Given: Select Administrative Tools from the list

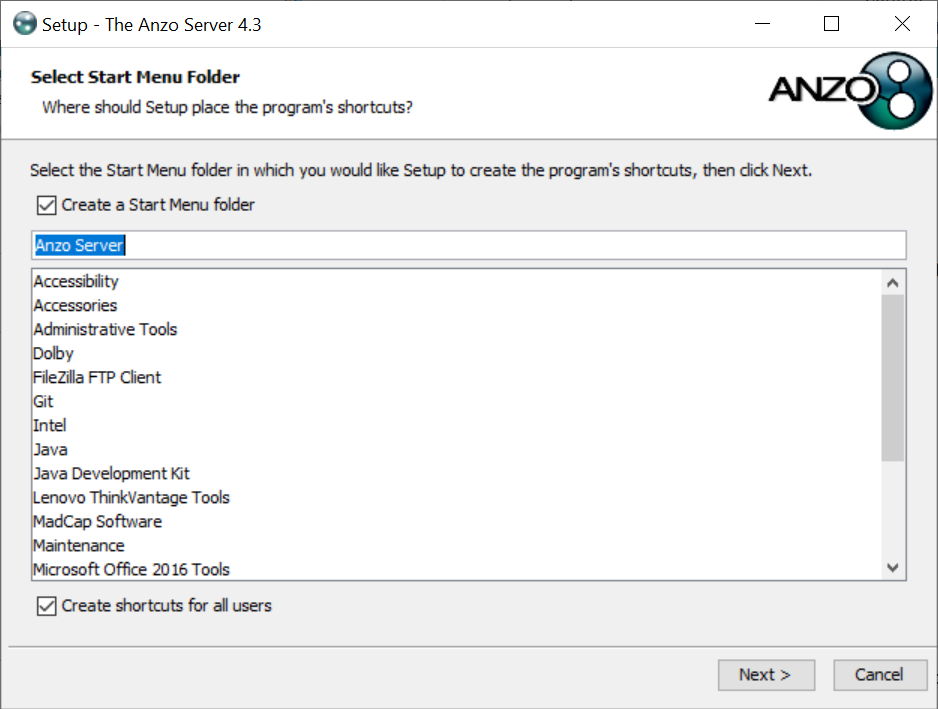Looking at the screenshot, I should click(105, 329).
